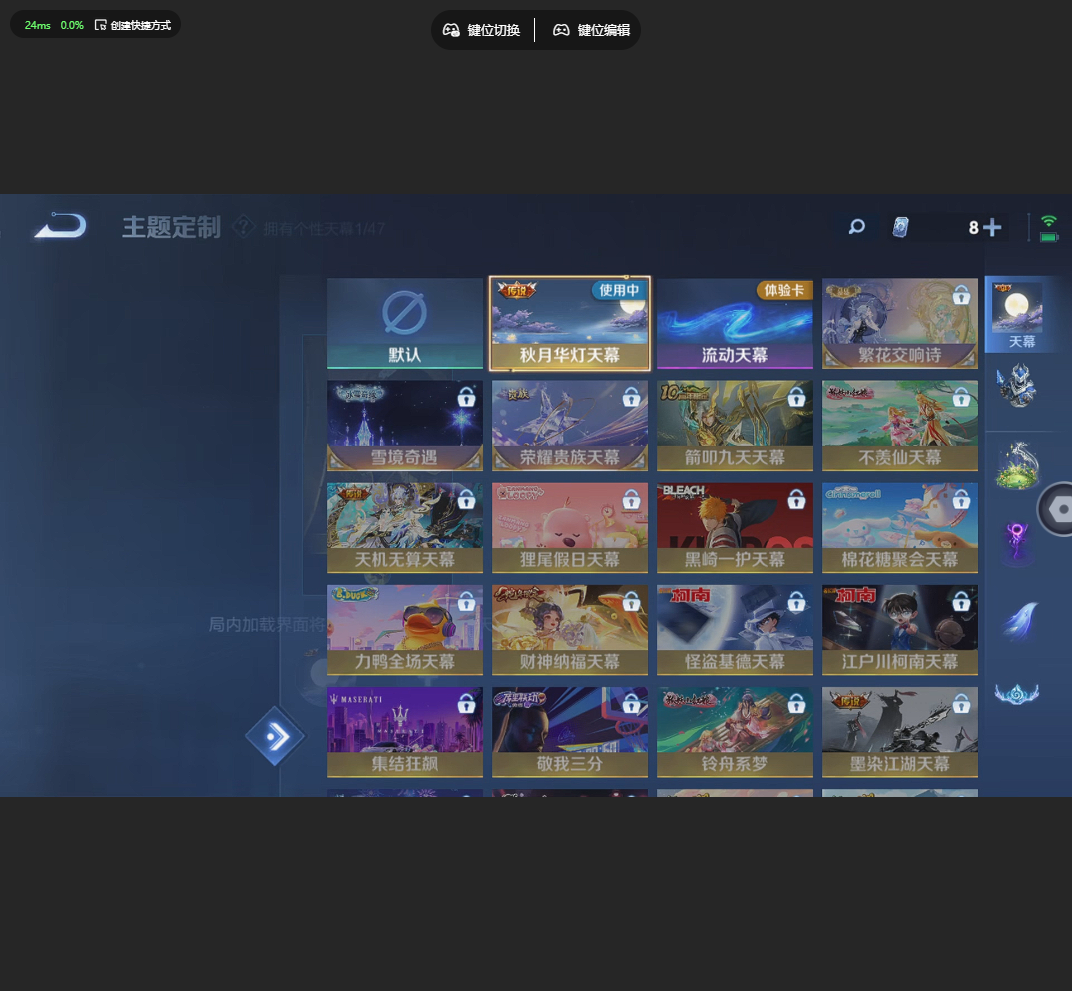Open the search magnifier icon
The width and height of the screenshot is (1072, 991).
[x=857, y=226]
